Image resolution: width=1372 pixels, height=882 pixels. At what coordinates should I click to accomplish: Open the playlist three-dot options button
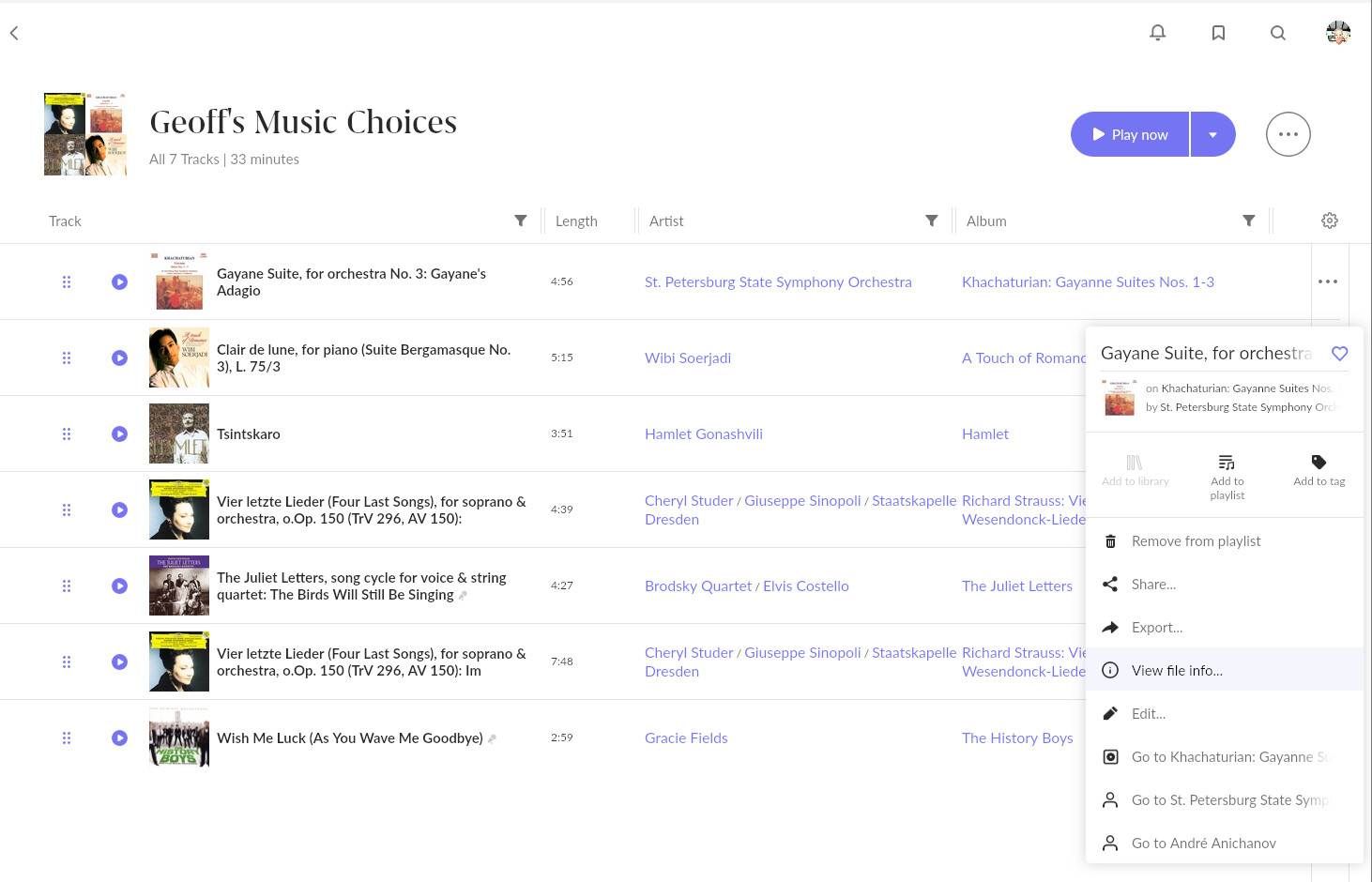point(1288,134)
